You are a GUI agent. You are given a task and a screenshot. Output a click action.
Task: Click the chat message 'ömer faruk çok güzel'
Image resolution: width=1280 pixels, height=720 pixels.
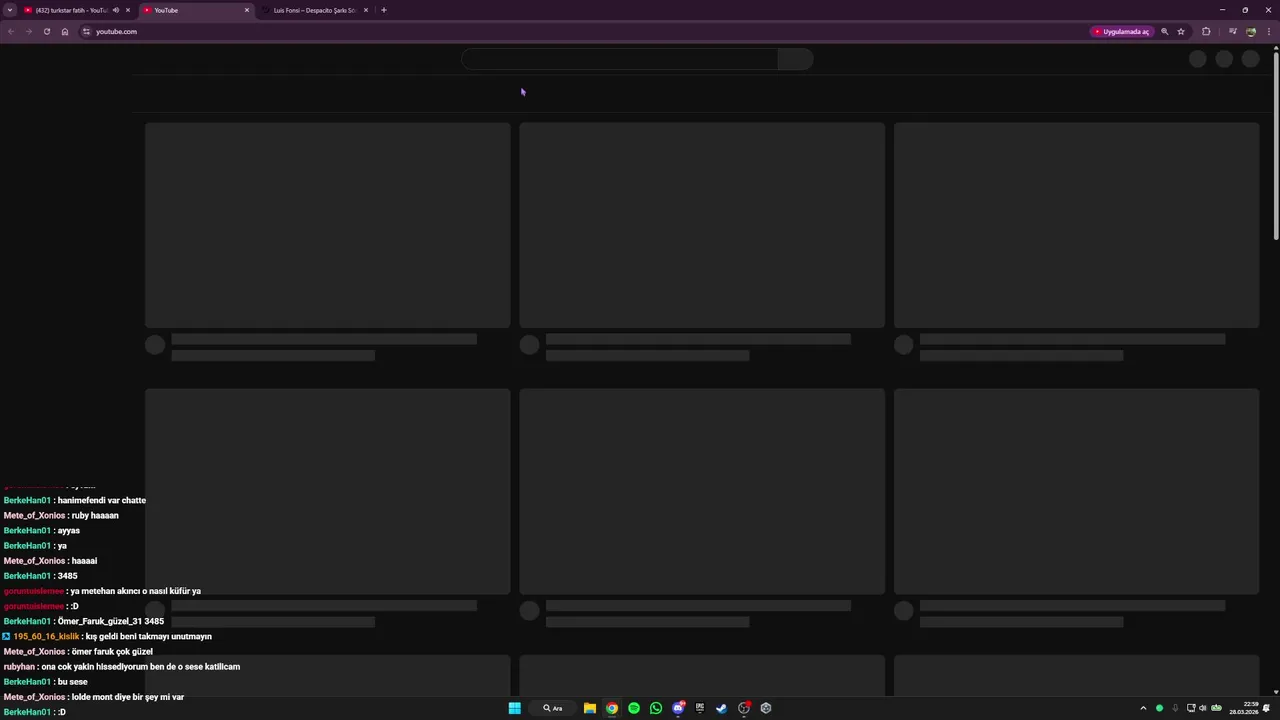112,651
